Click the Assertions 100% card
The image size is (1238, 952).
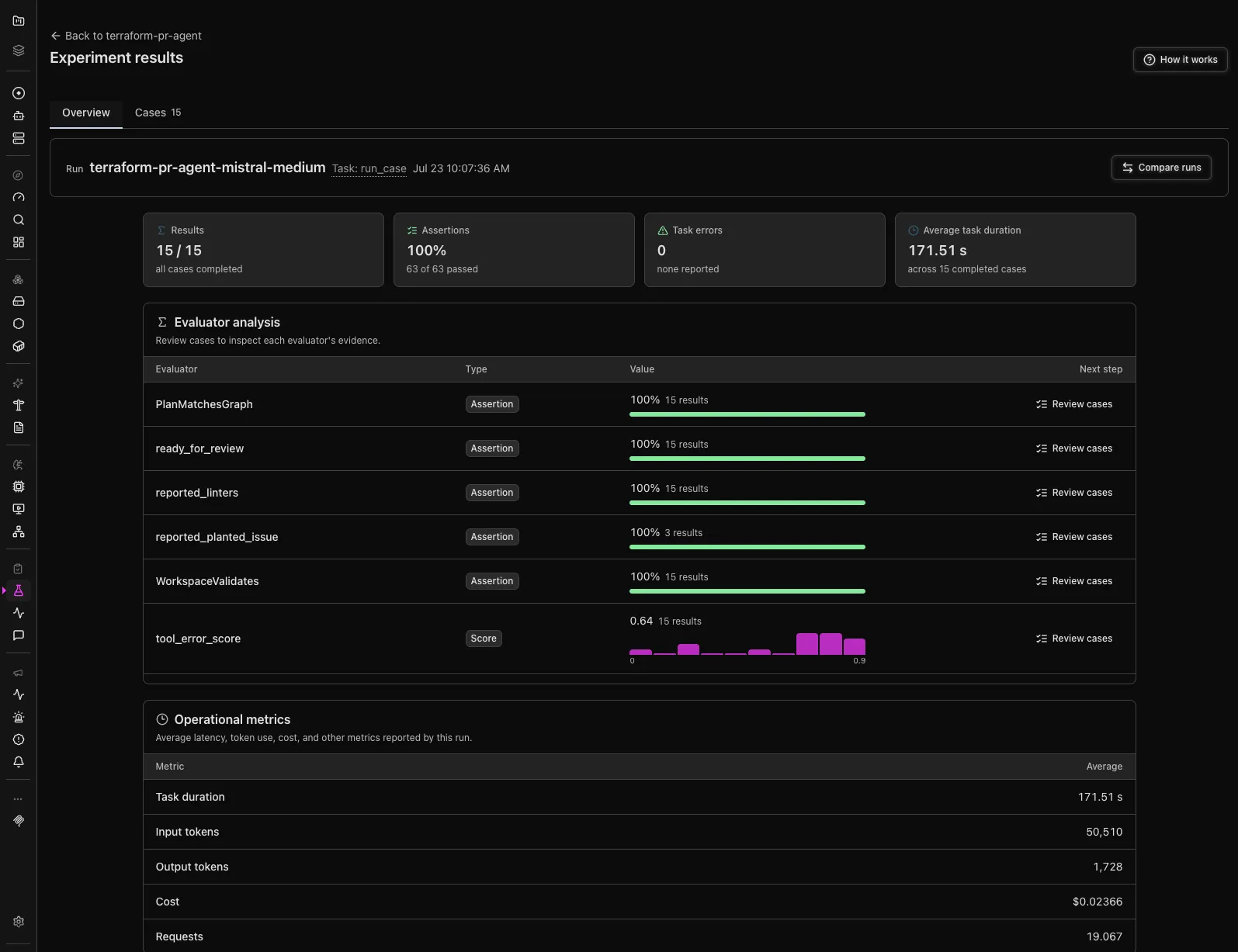coord(514,250)
